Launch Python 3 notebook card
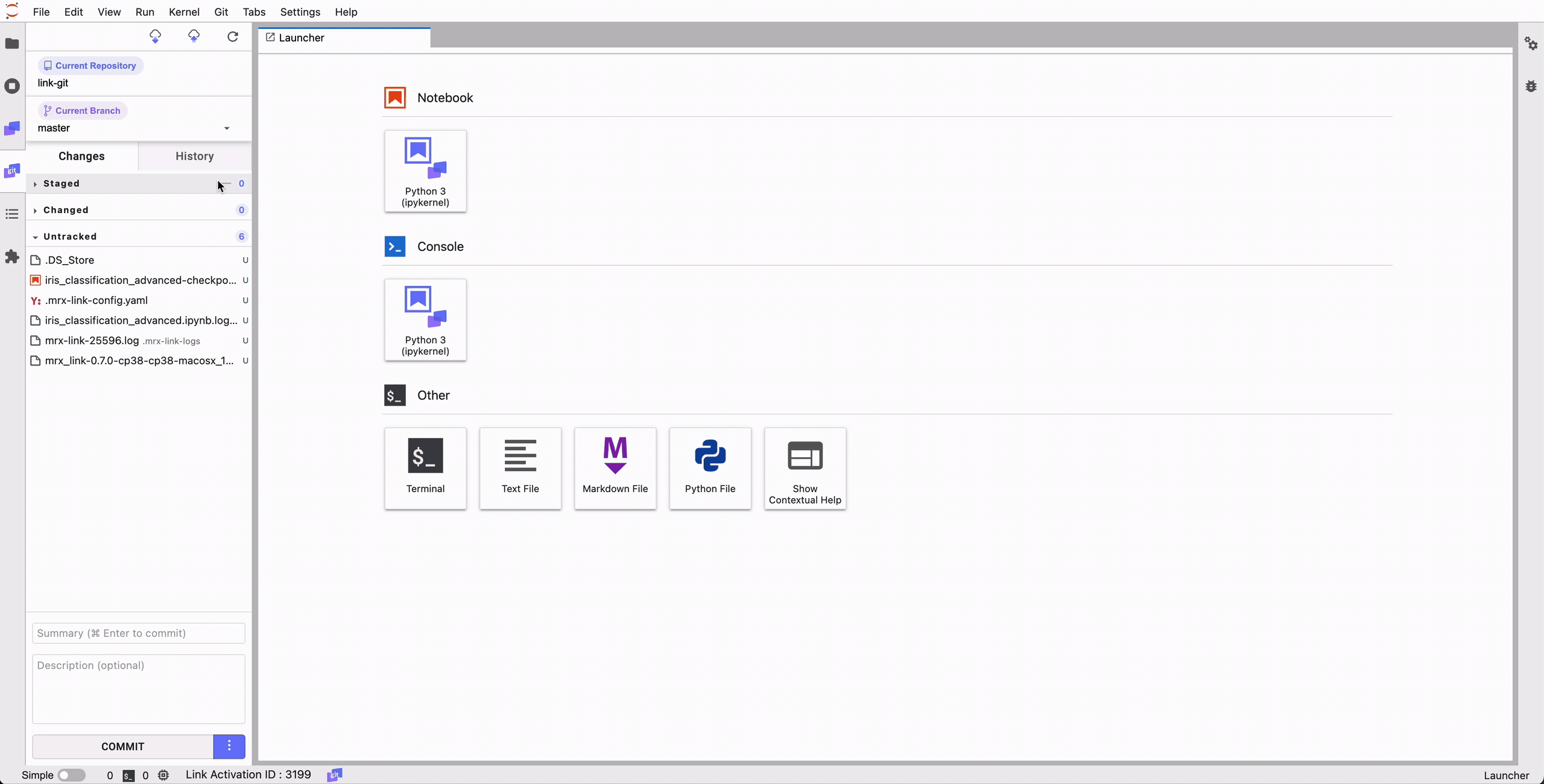 pos(425,171)
